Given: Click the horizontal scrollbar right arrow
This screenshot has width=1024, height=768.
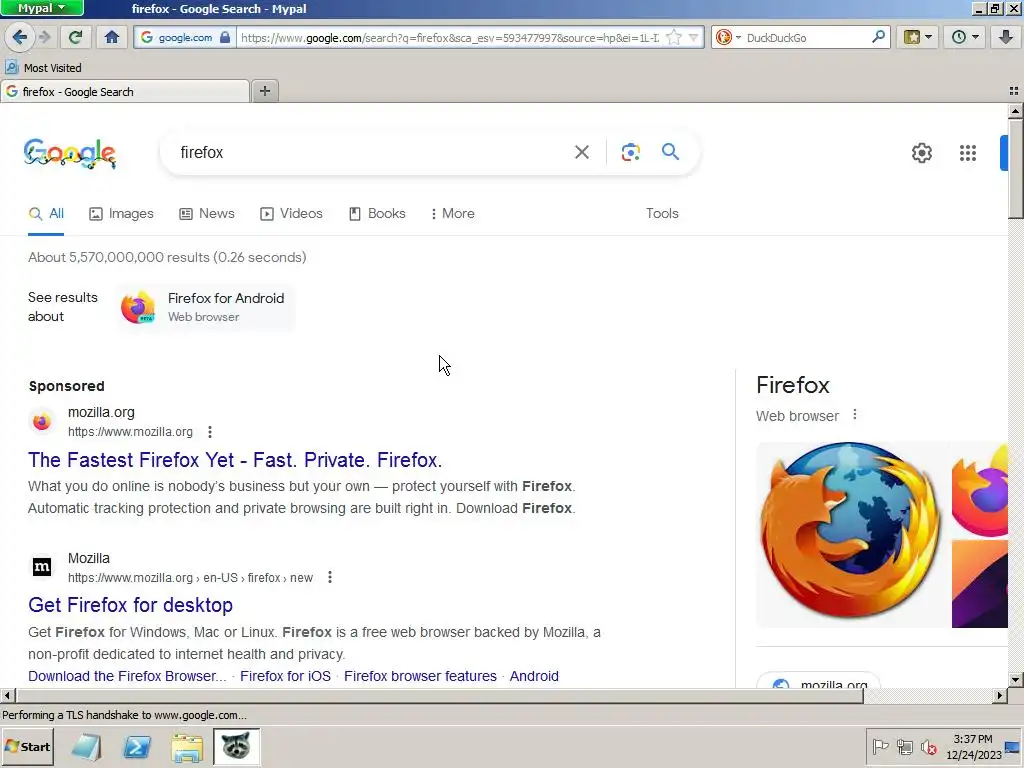Looking at the screenshot, I should click(999, 696).
